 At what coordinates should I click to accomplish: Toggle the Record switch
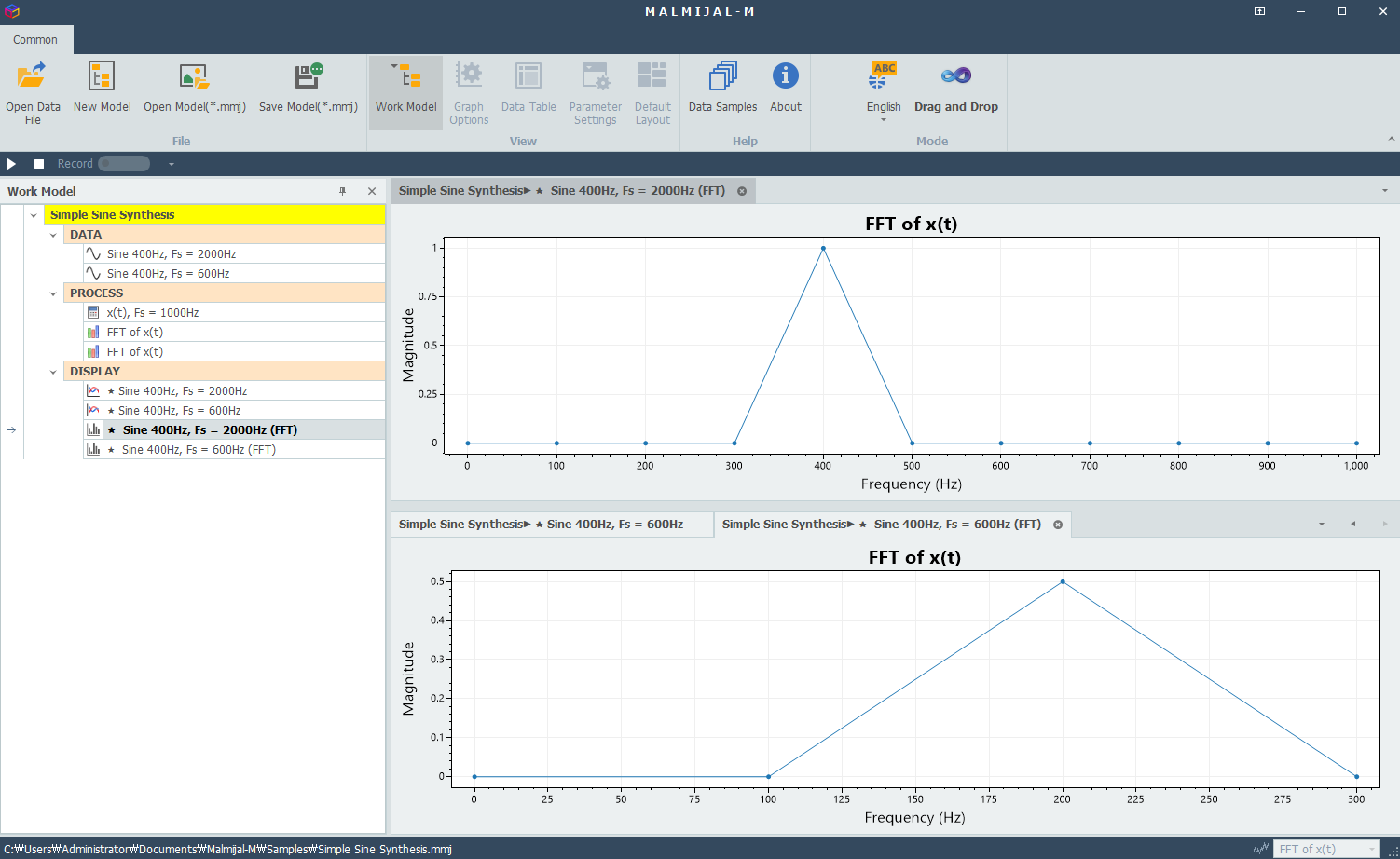(124, 164)
